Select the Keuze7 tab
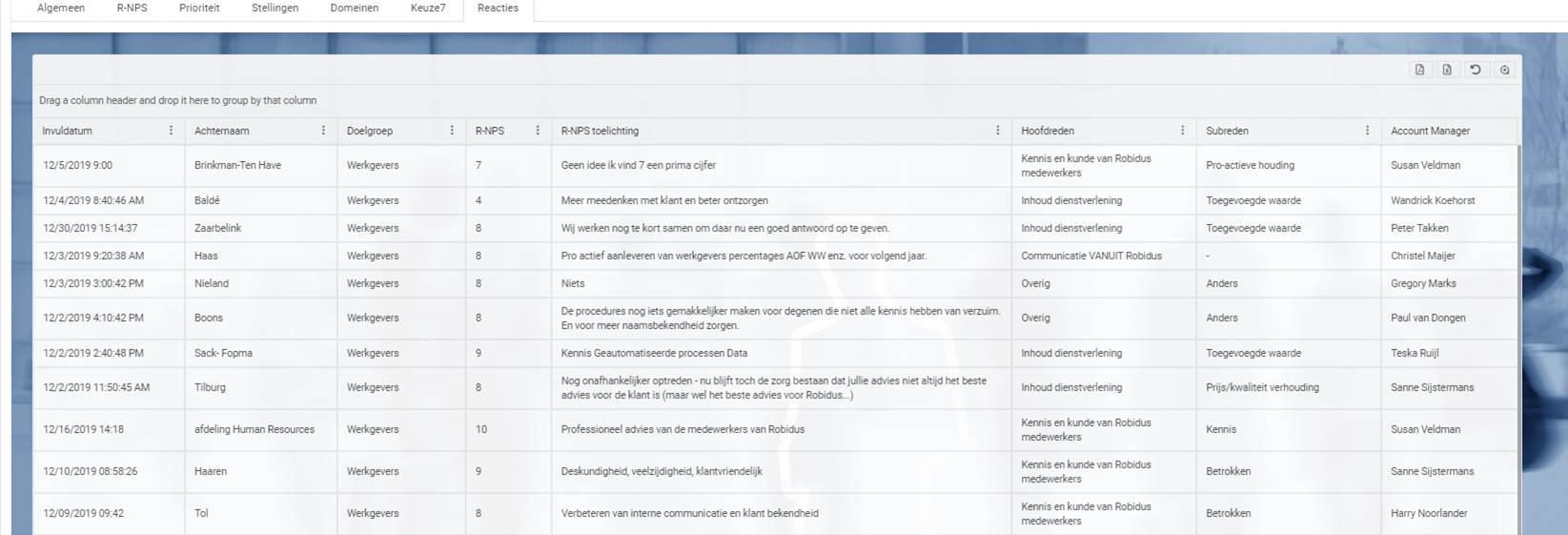 pos(428,8)
